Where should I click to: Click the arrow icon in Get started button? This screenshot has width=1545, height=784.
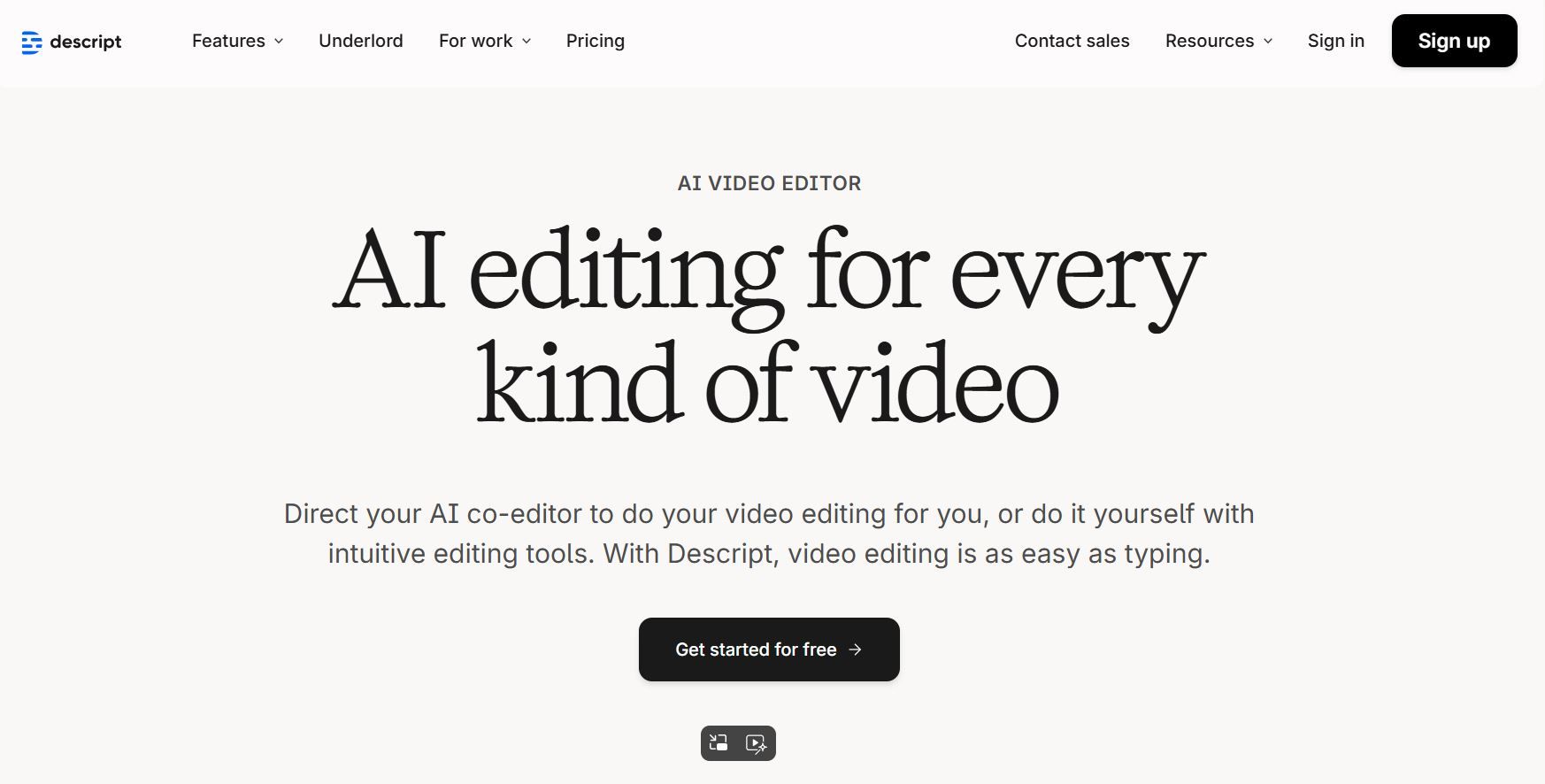pos(855,649)
